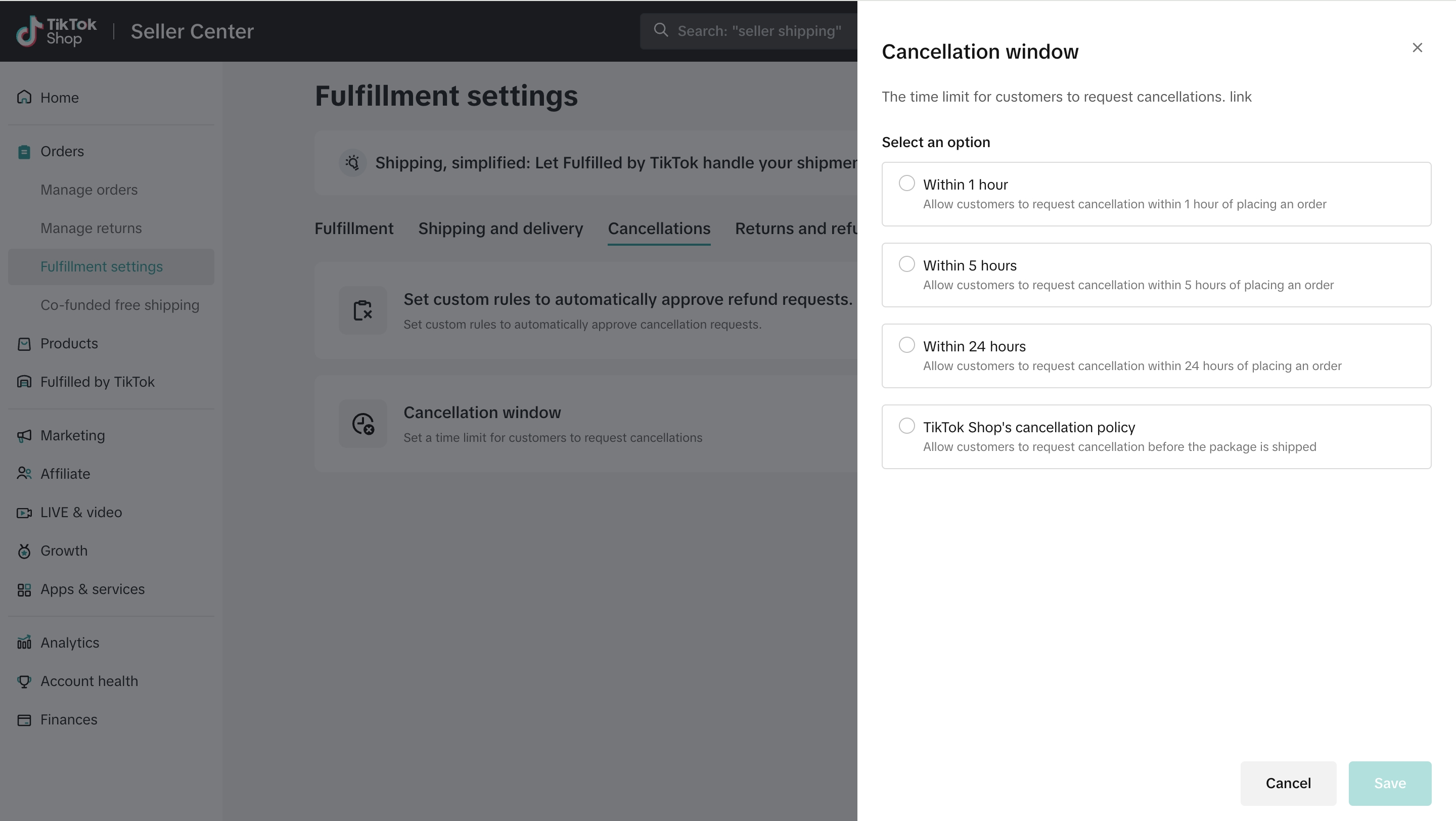Click the Seller Center search field
1456x821 pixels.
[757, 31]
